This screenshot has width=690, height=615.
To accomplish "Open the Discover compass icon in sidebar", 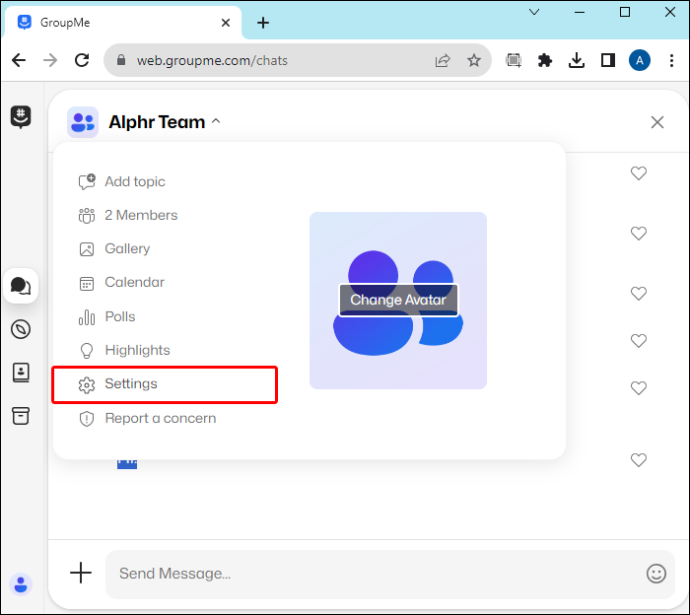I will point(21,329).
